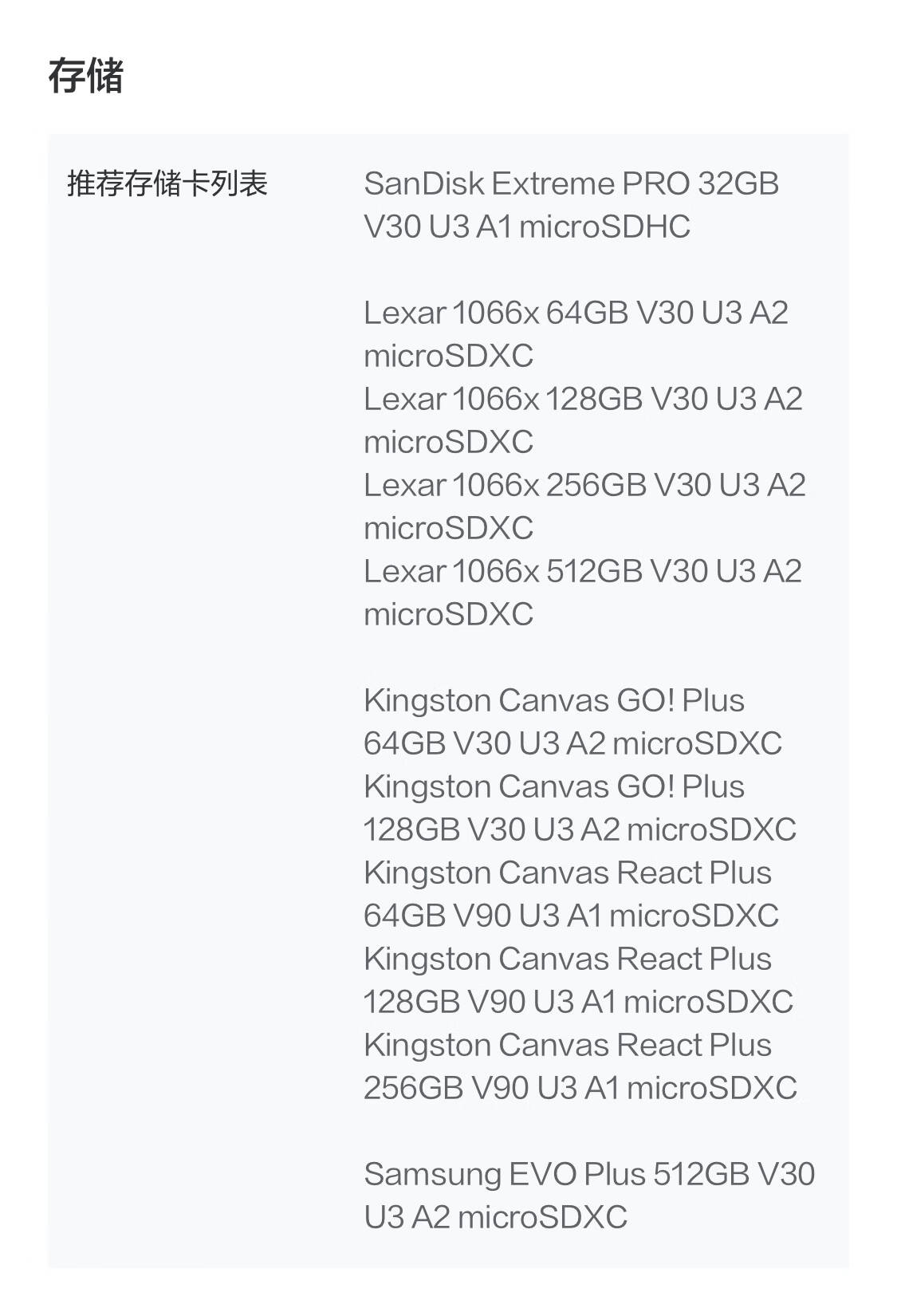The height and width of the screenshot is (1316, 897).
Task: Click the Lexar 1066x 128GB entry
Action: tap(583, 420)
